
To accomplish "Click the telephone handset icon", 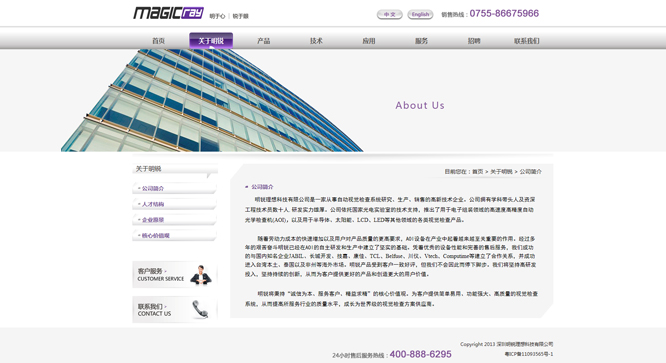I will (x=200, y=309).
